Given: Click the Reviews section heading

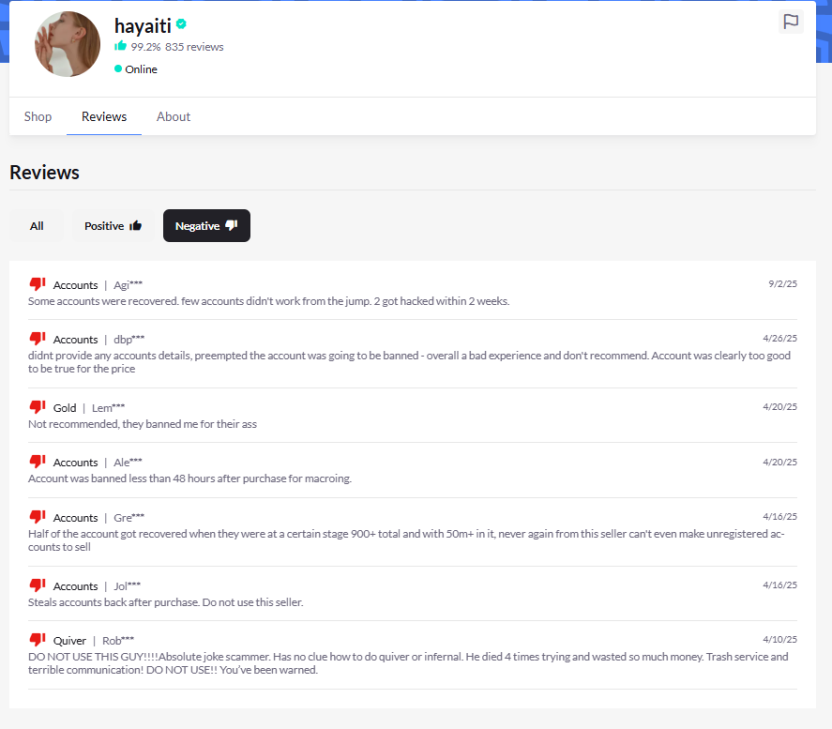Looking at the screenshot, I should 45,173.
